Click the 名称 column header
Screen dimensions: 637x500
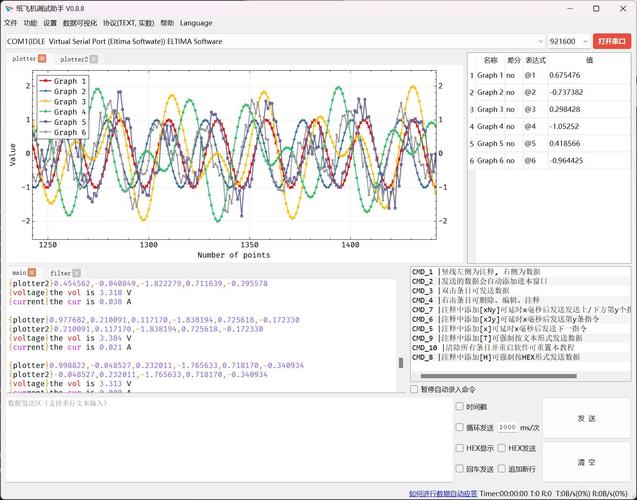point(491,60)
